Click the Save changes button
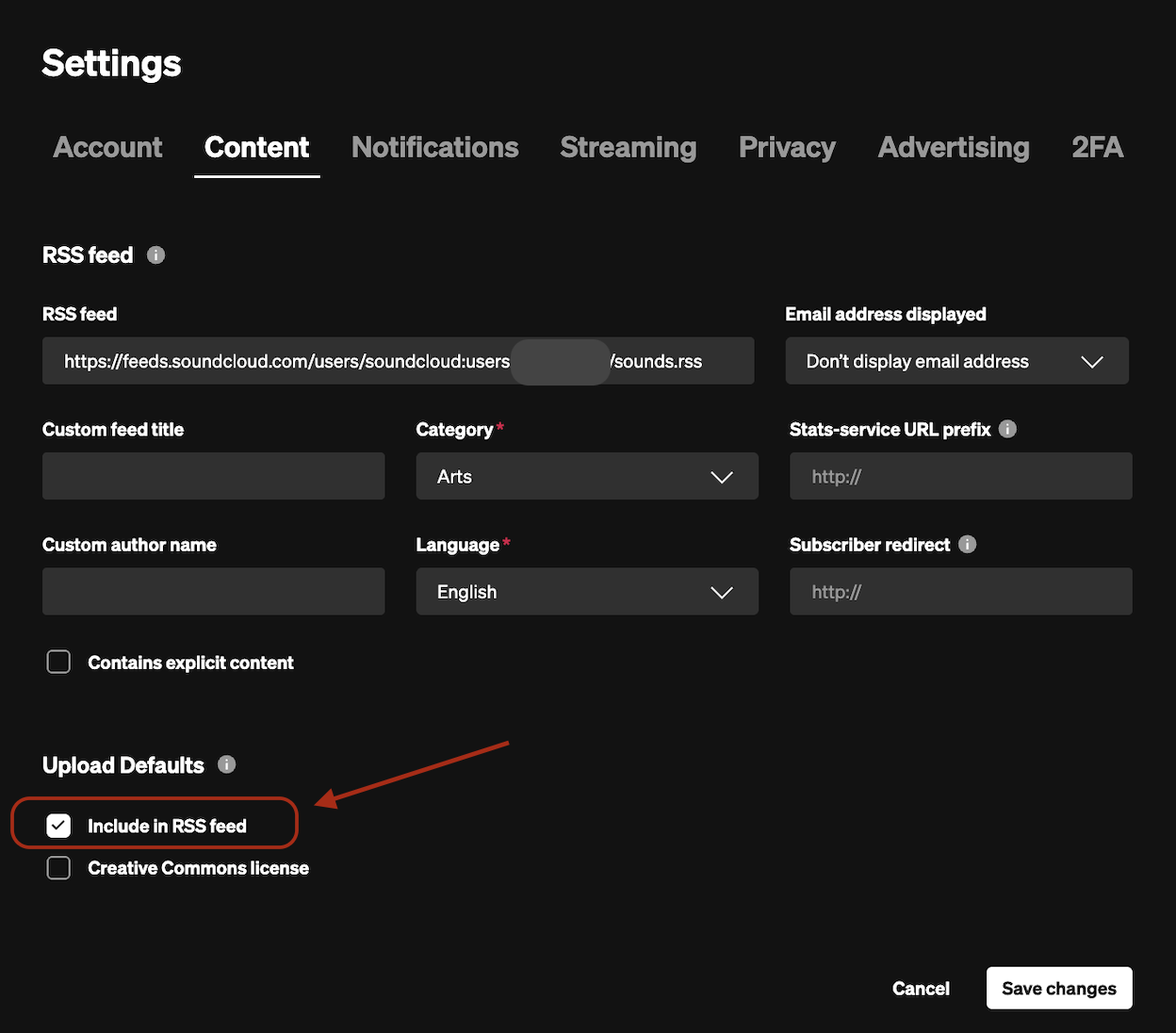 click(x=1058, y=989)
